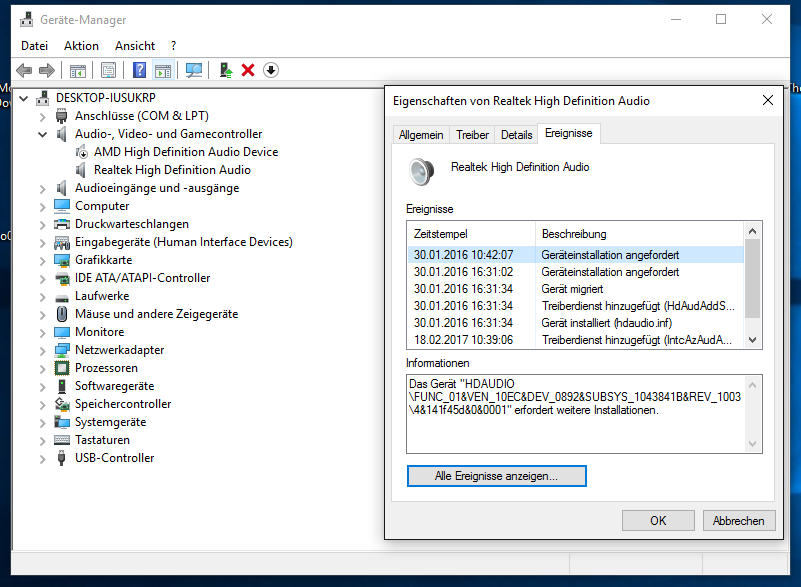Click the Zeitstempel column header

472,234
